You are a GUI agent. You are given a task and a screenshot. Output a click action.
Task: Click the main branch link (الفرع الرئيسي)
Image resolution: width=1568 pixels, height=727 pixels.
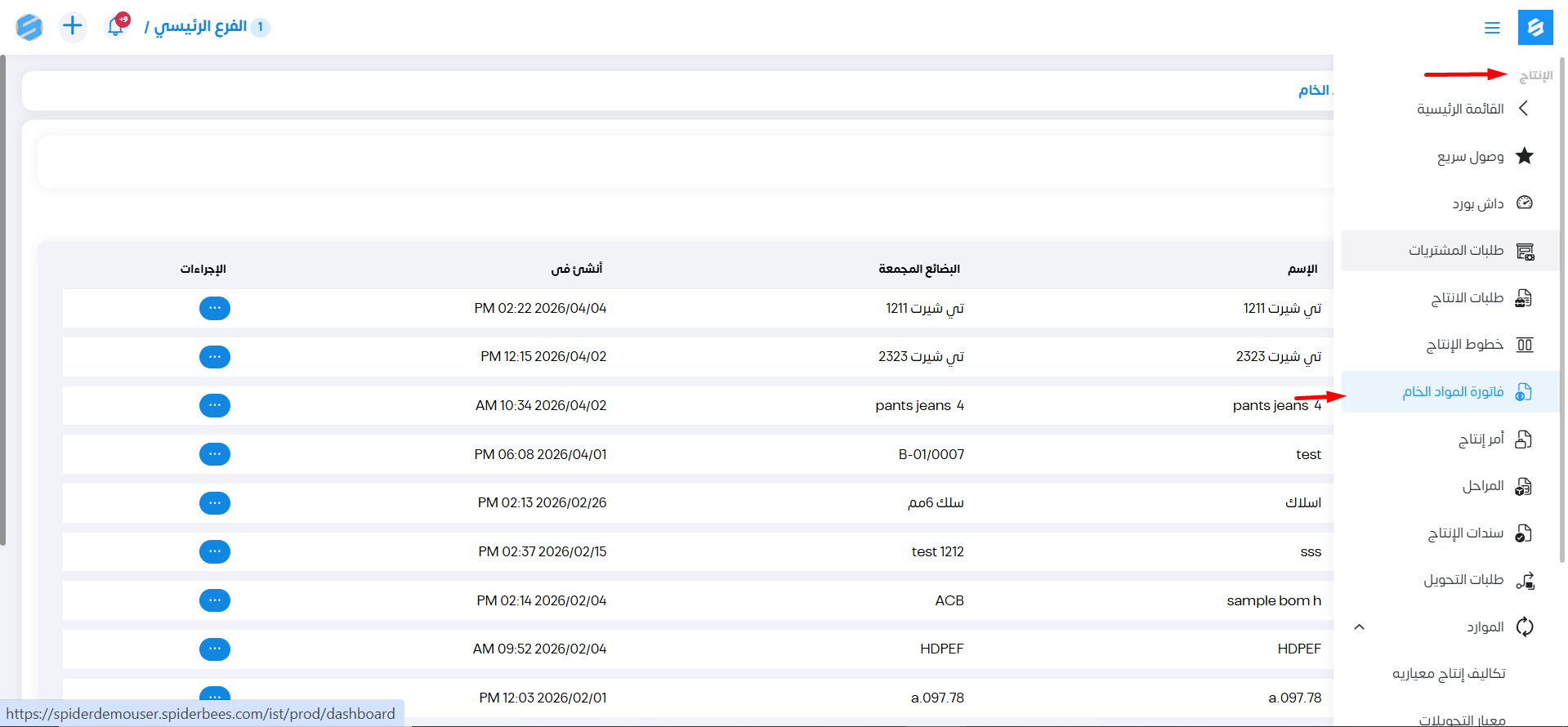[200, 27]
